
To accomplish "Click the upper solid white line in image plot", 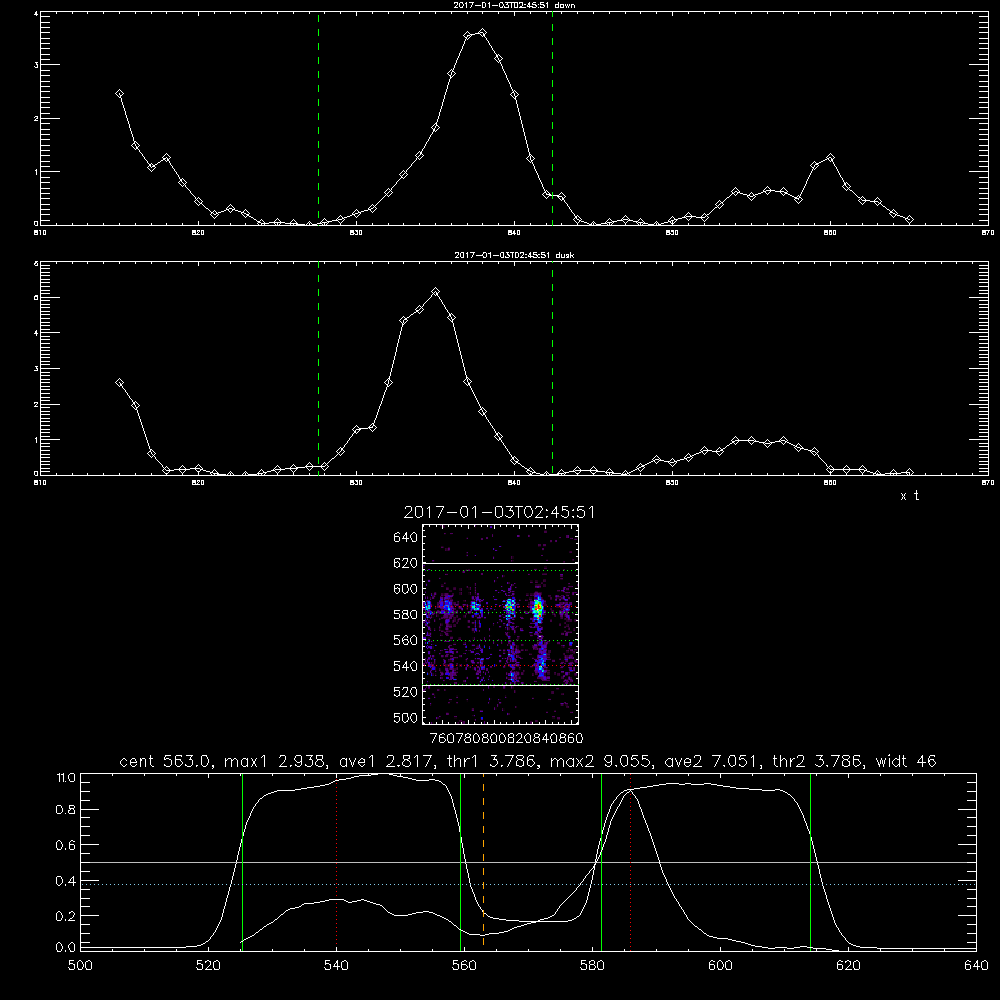I will (500, 564).
